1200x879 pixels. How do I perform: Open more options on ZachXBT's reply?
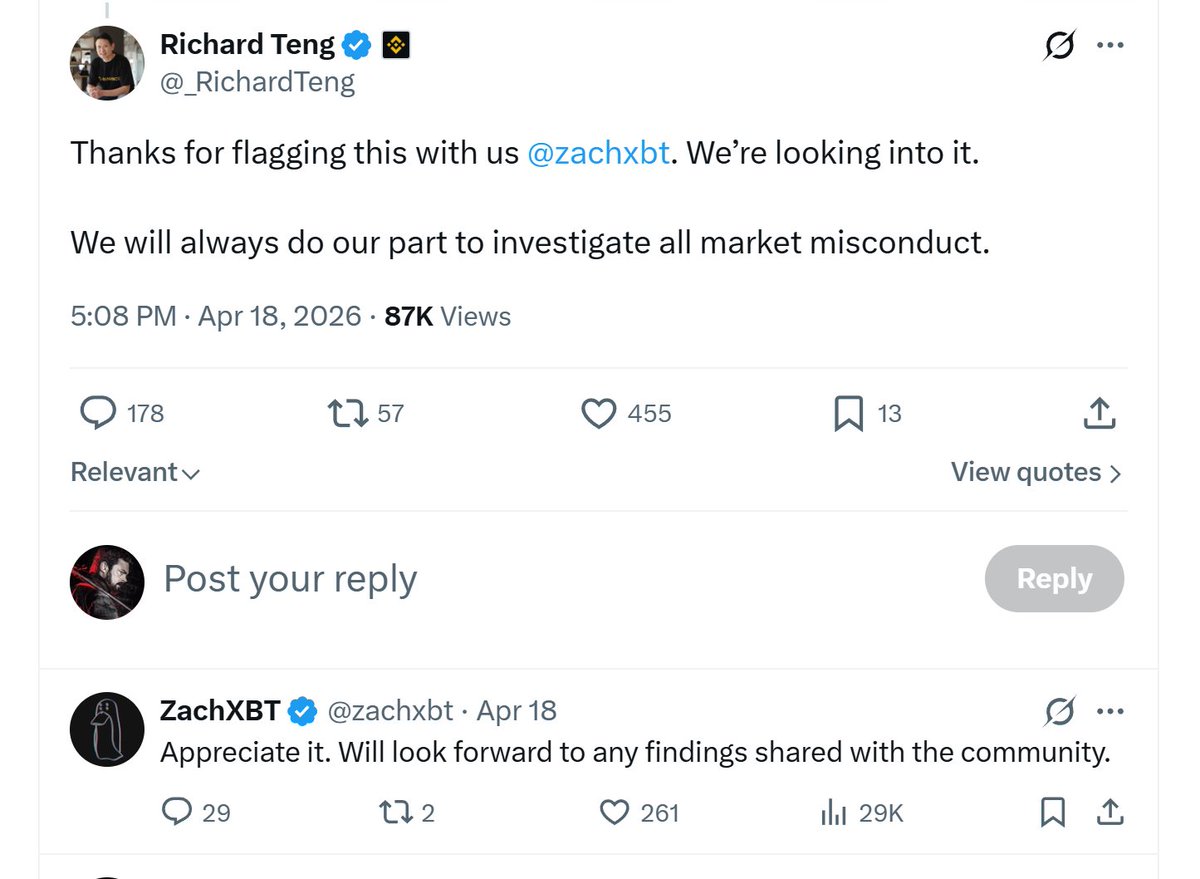pyautogui.click(x=1110, y=712)
